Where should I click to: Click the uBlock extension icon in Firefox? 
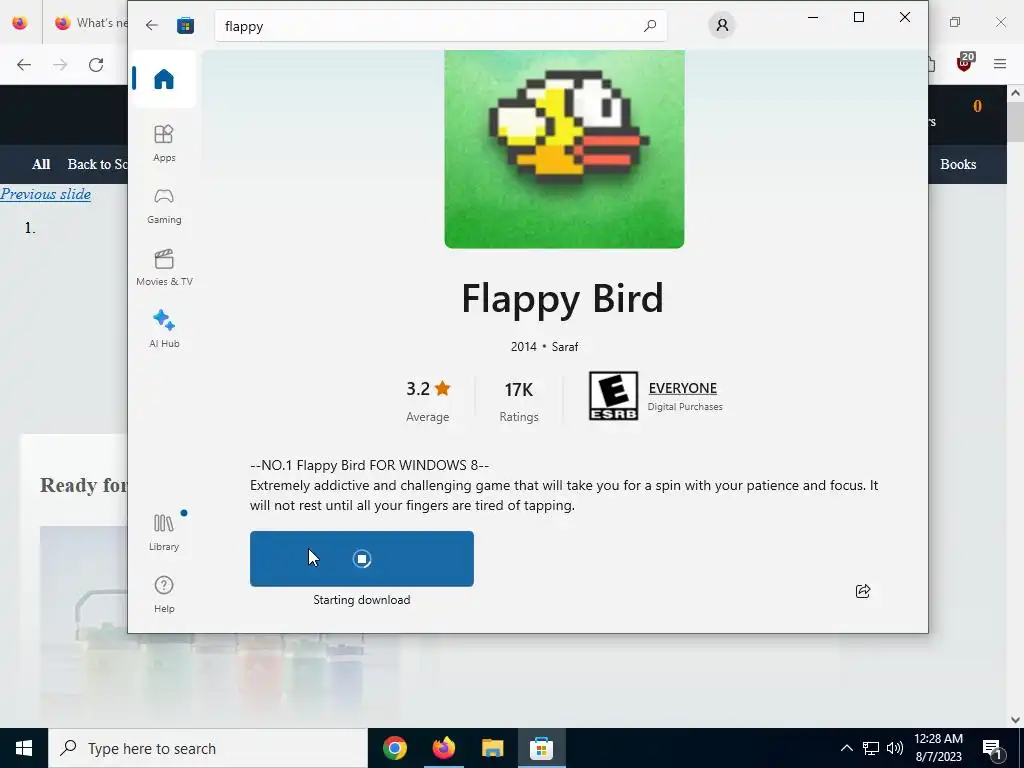[x=965, y=63]
